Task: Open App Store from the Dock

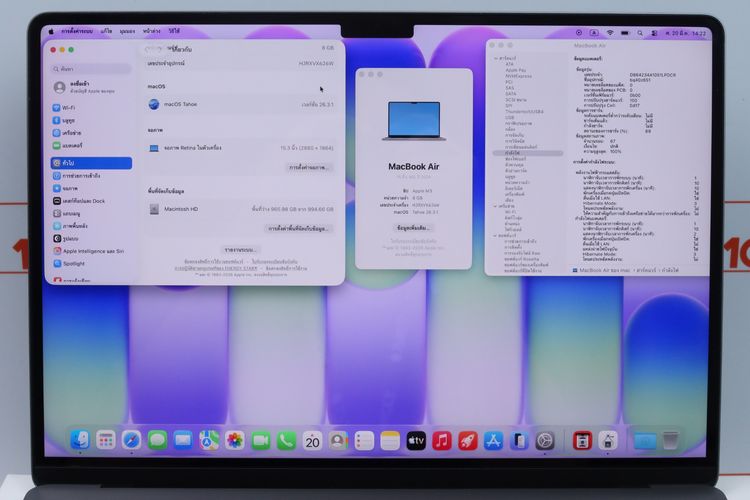Action: [493, 441]
